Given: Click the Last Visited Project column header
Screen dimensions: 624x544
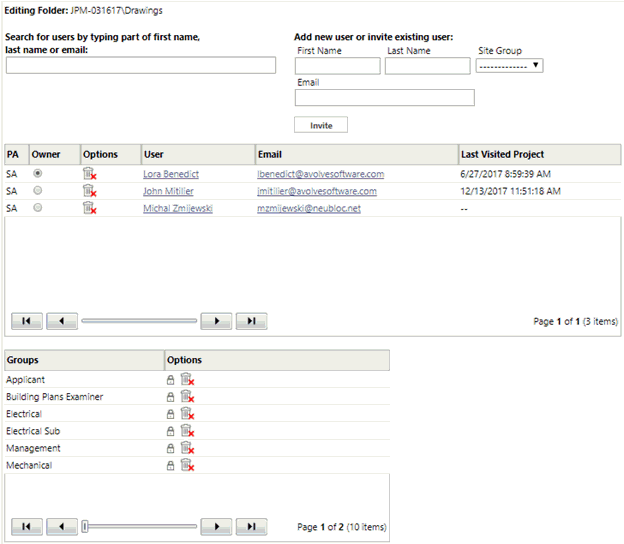Looking at the screenshot, I should tap(502, 154).
